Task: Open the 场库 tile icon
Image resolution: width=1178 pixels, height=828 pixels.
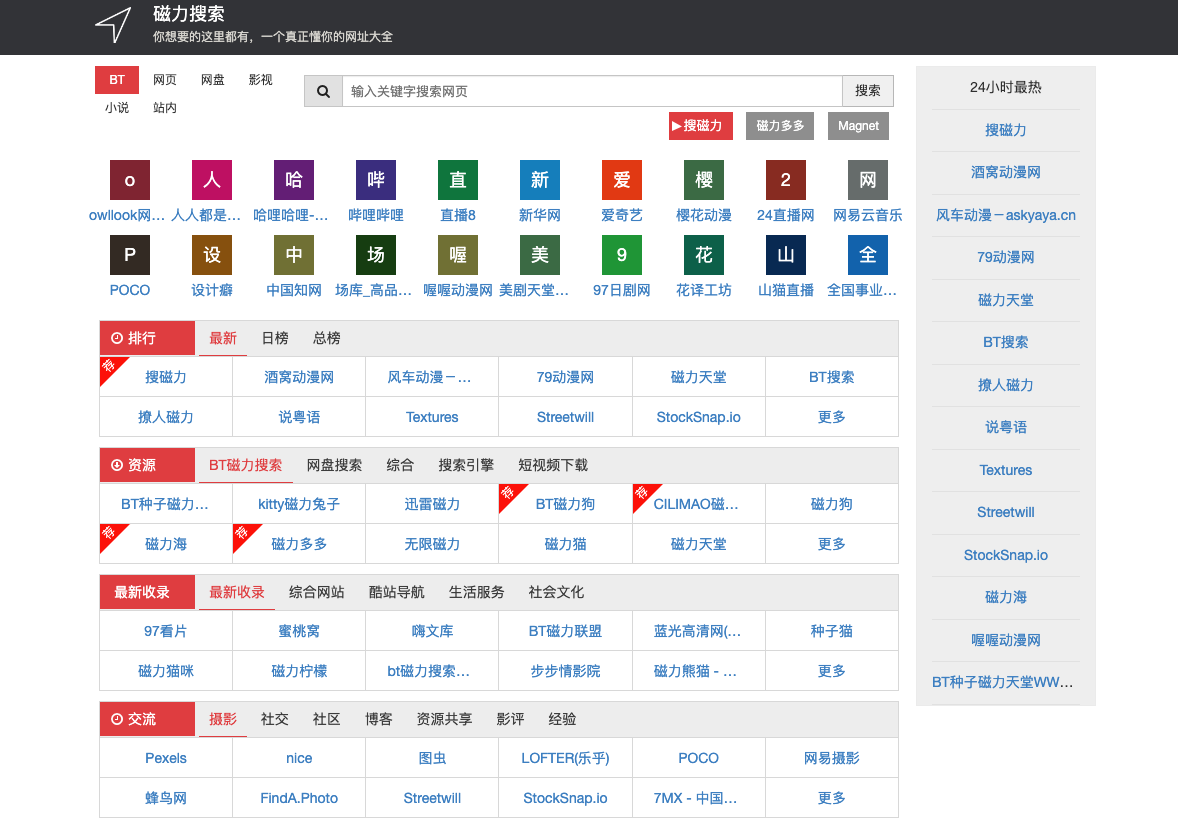Action: pyautogui.click(x=376, y=255)
